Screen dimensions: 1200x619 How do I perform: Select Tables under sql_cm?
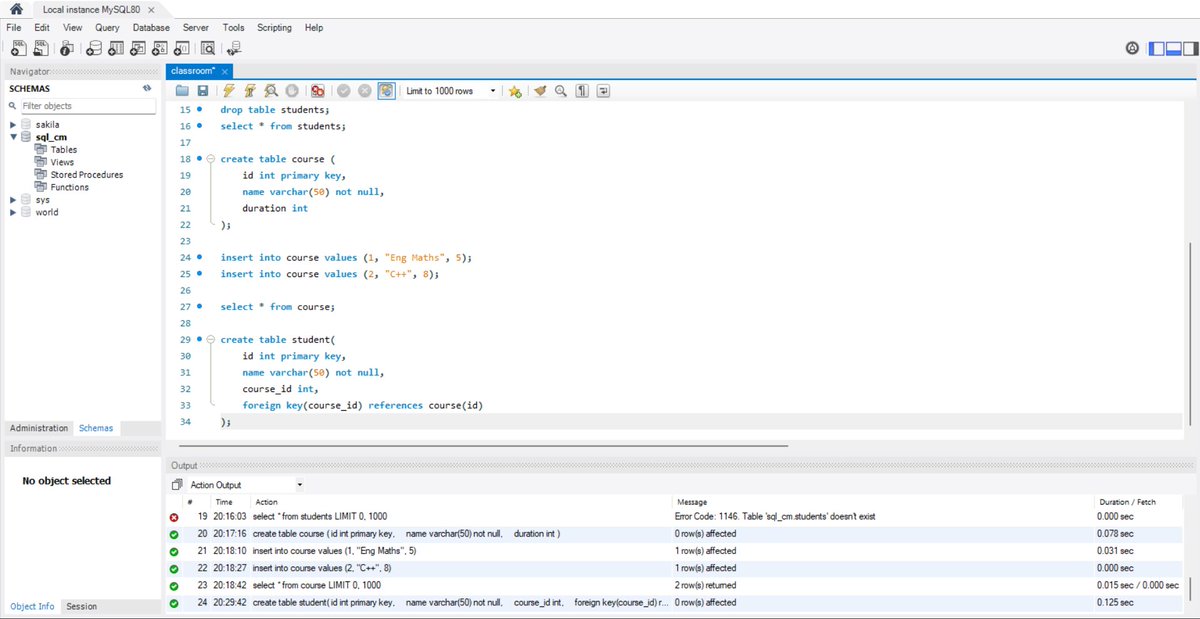click(63, 150)
